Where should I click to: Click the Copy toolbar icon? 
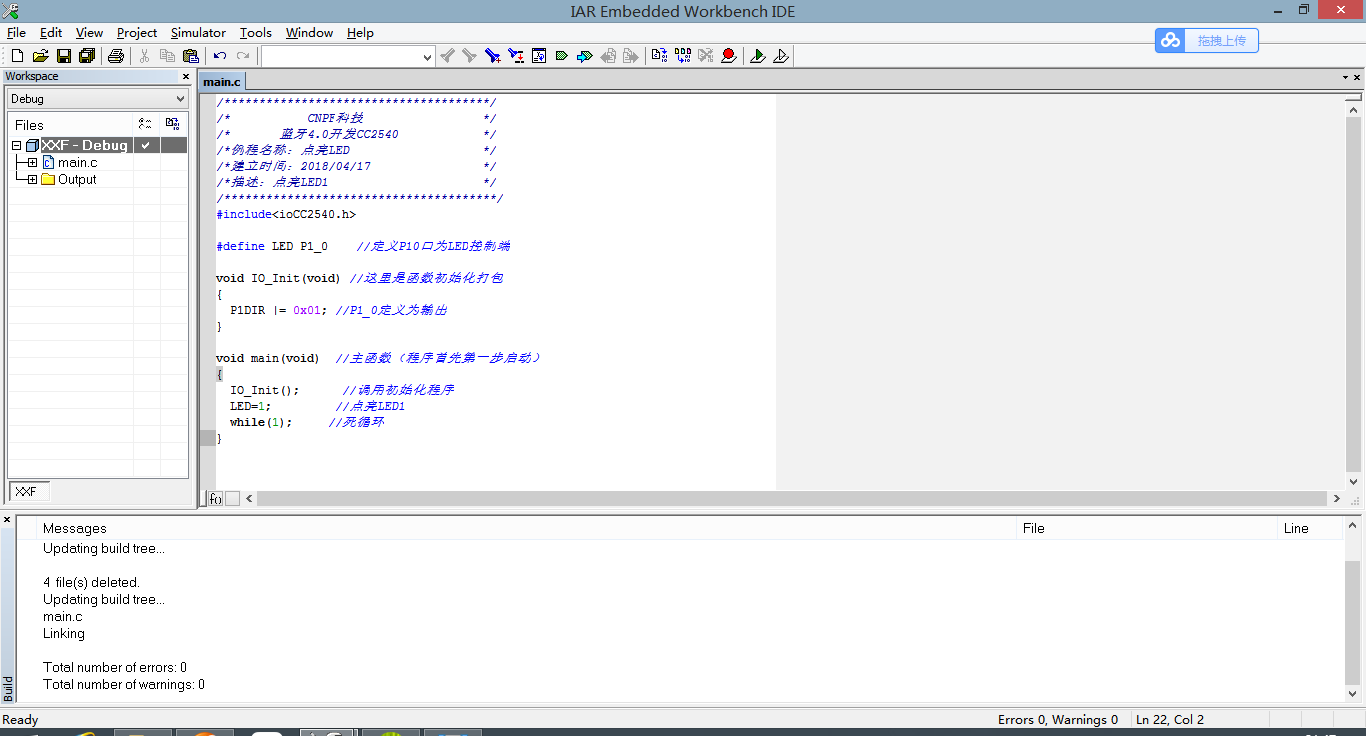click(167, 56)
